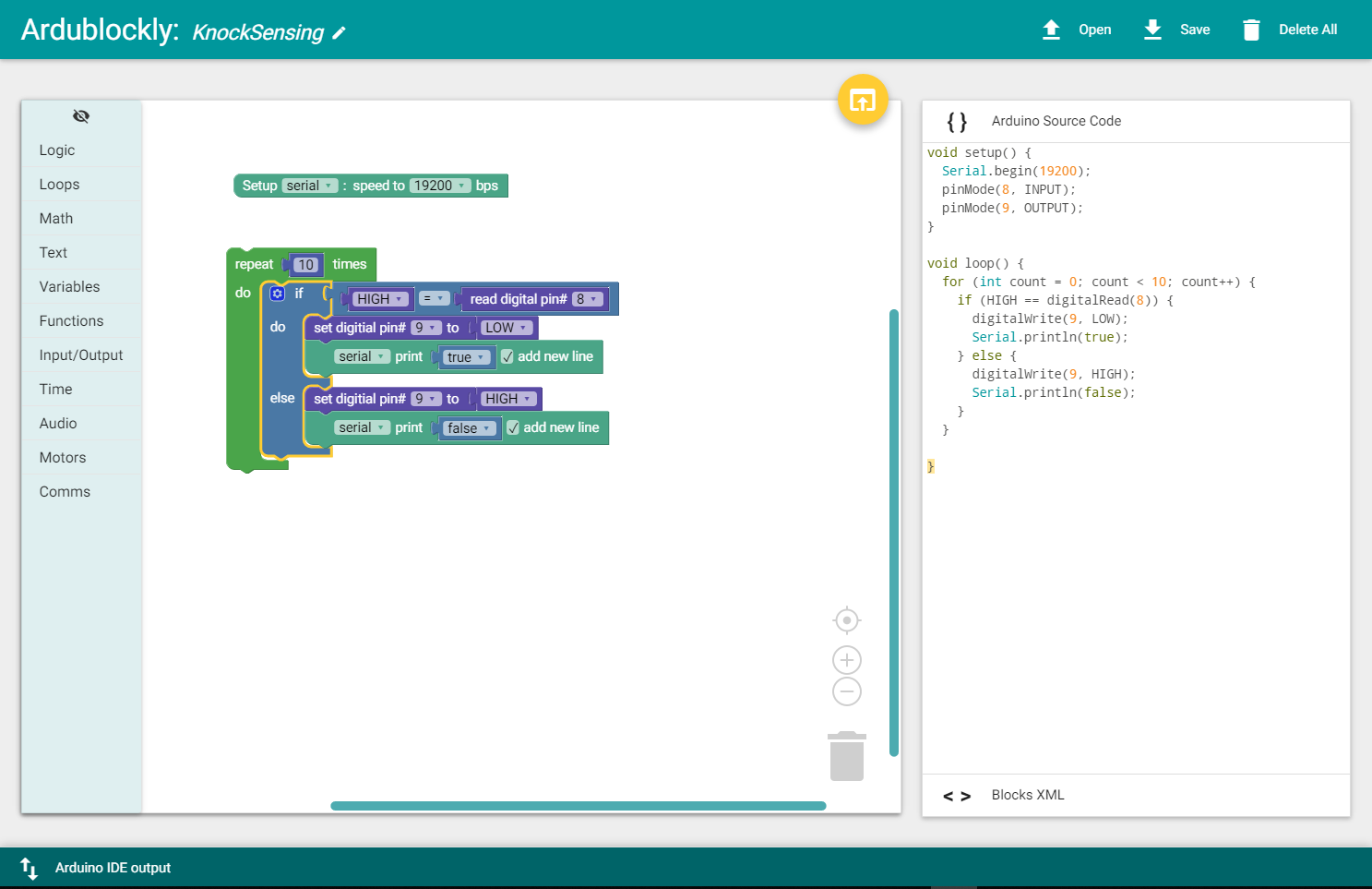Toggle add new line checkbox on true print
Image resolution: width=1372 pixels, height=889 pixels.
[507, 356]
